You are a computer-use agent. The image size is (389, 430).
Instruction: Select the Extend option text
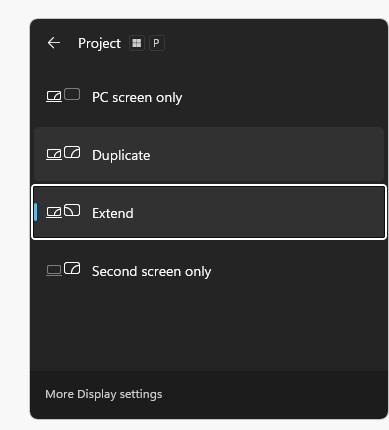click(x=113, y=213)
